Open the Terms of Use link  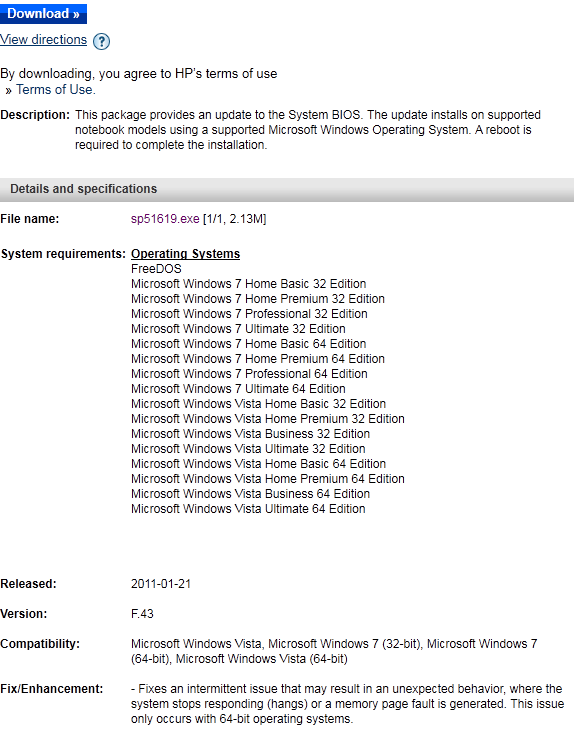[x=55, y=90]
